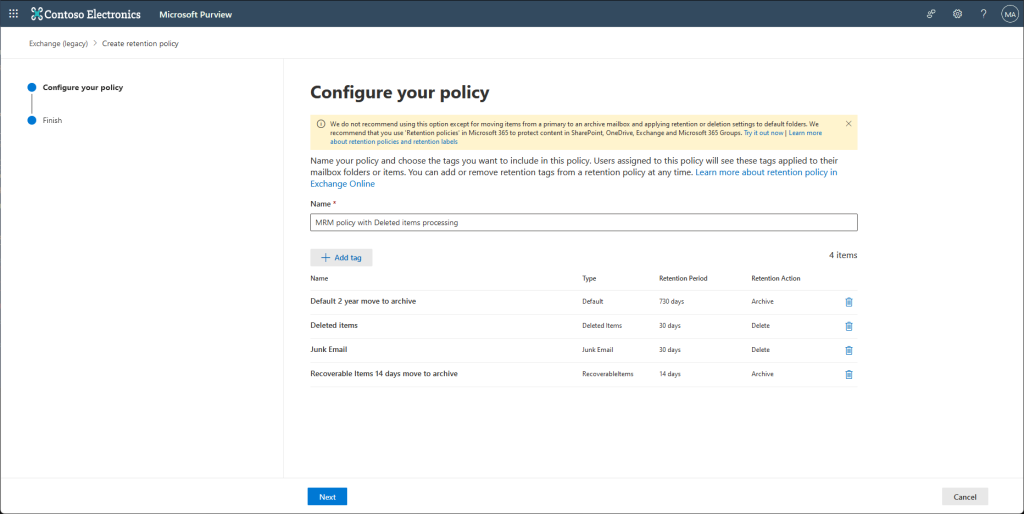
Task: Click the 730 days retention period cell
Action: point(671,302)
